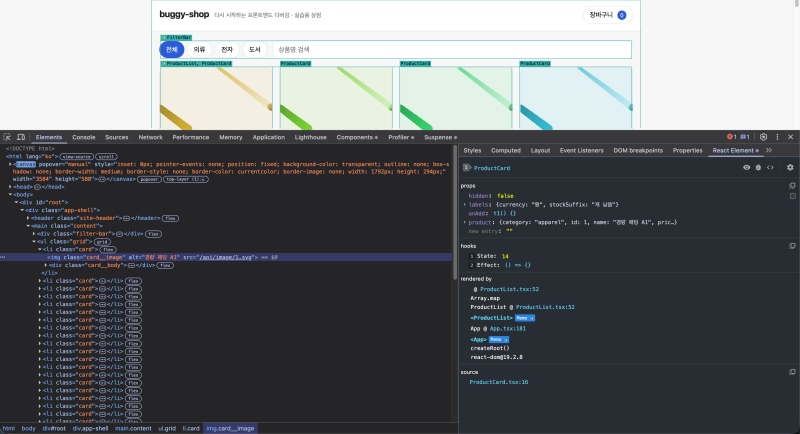The height and width of the screenshot is (434, 800).
Task: Open the Lighthouse tab
Action: coord(311,137)
